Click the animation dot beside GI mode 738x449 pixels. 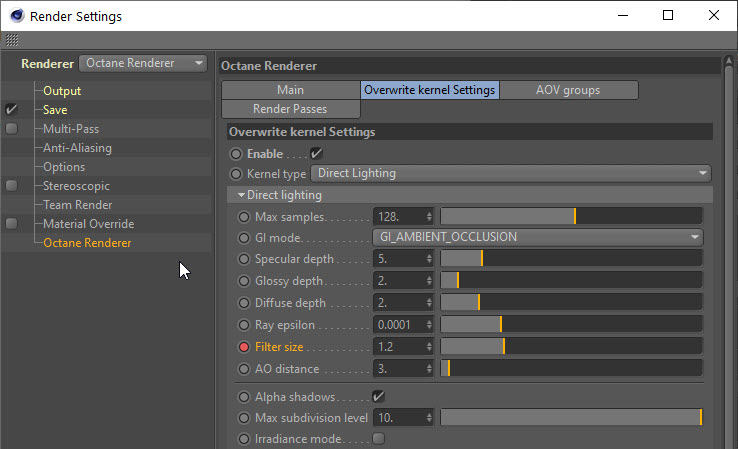pos(244,238)
